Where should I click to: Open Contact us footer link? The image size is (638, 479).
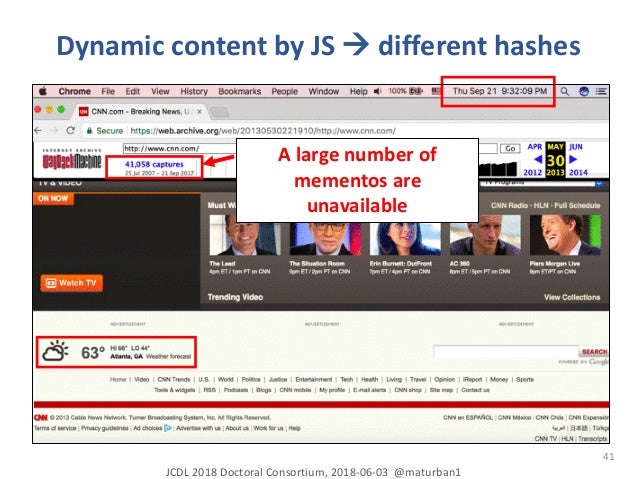[475, 390]
